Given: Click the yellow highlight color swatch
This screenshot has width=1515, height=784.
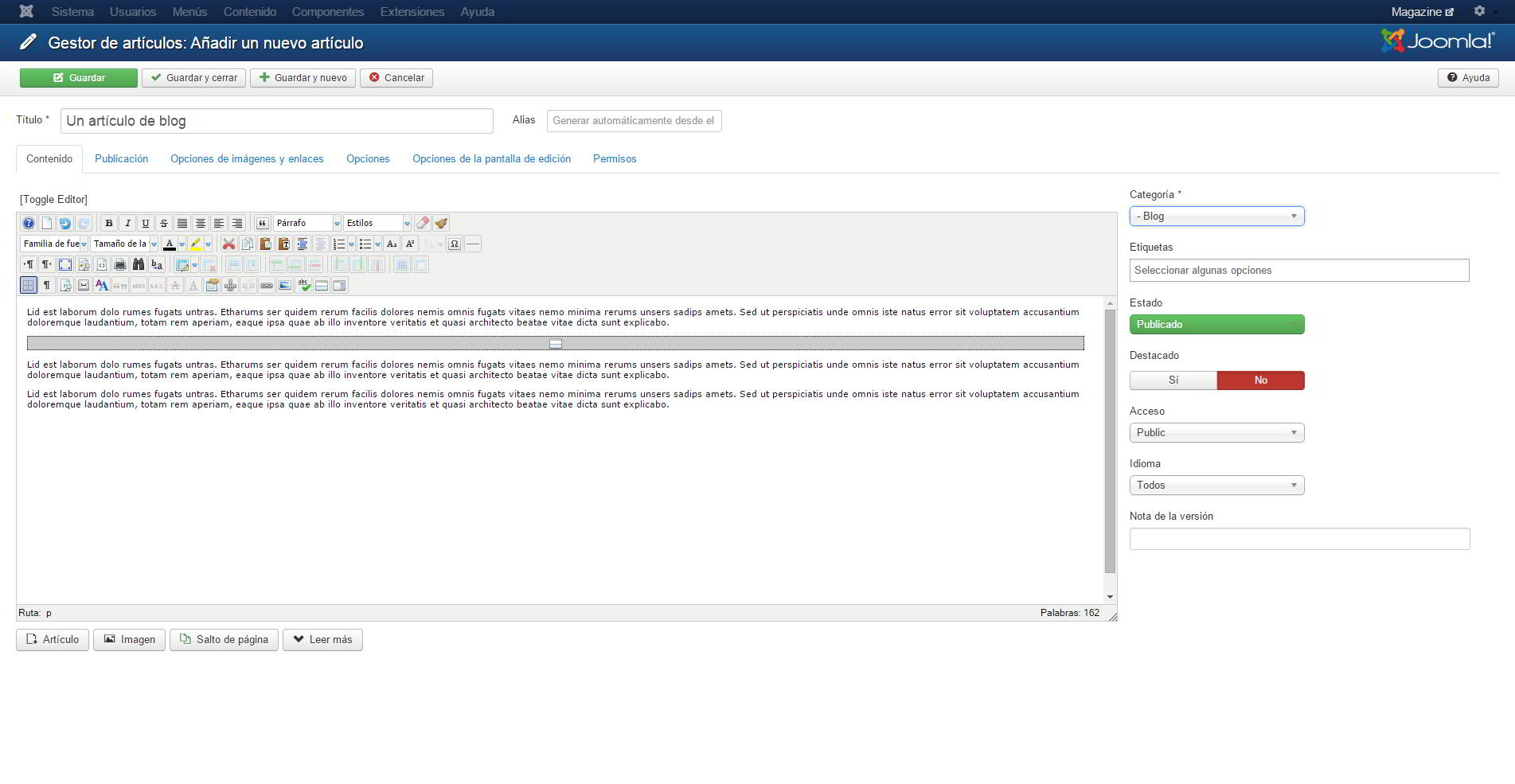Looking at the screenshot, I should click(196, 244).
